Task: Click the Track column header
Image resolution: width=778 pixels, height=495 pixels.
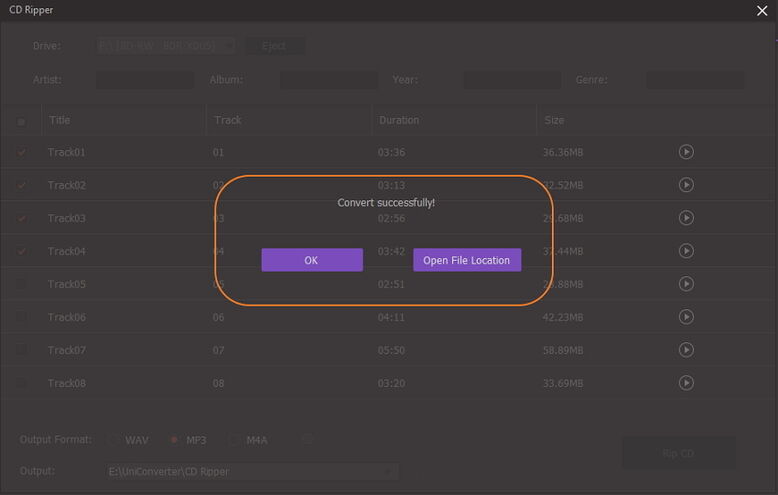Action: pyautogui.click(x=228, y=120)
